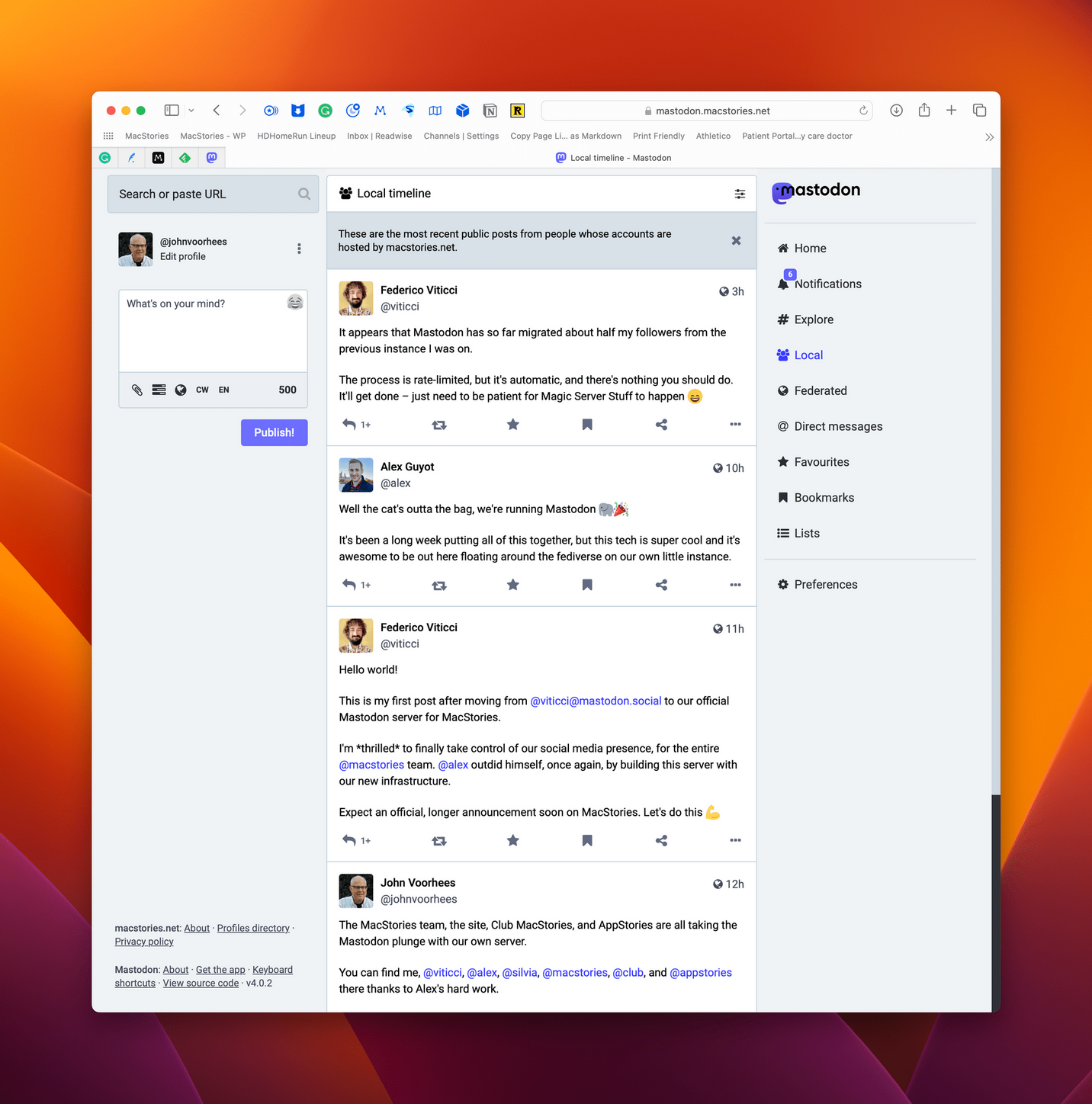This screenshot has height=1104, width=1092.
Task: Open the emoji picker in compose box
Action: pos(295,303)
